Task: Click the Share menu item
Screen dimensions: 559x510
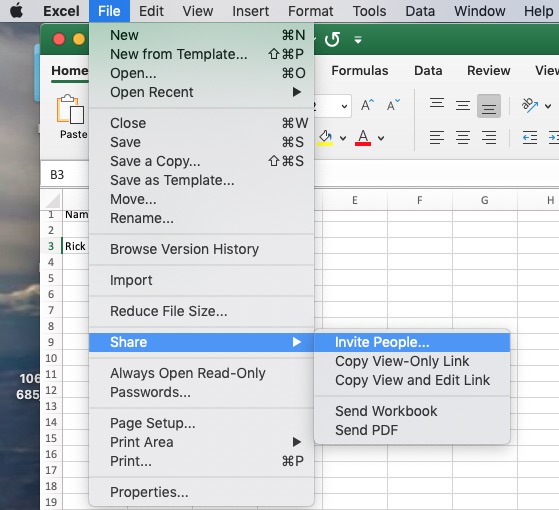Action: click(201, 342)
